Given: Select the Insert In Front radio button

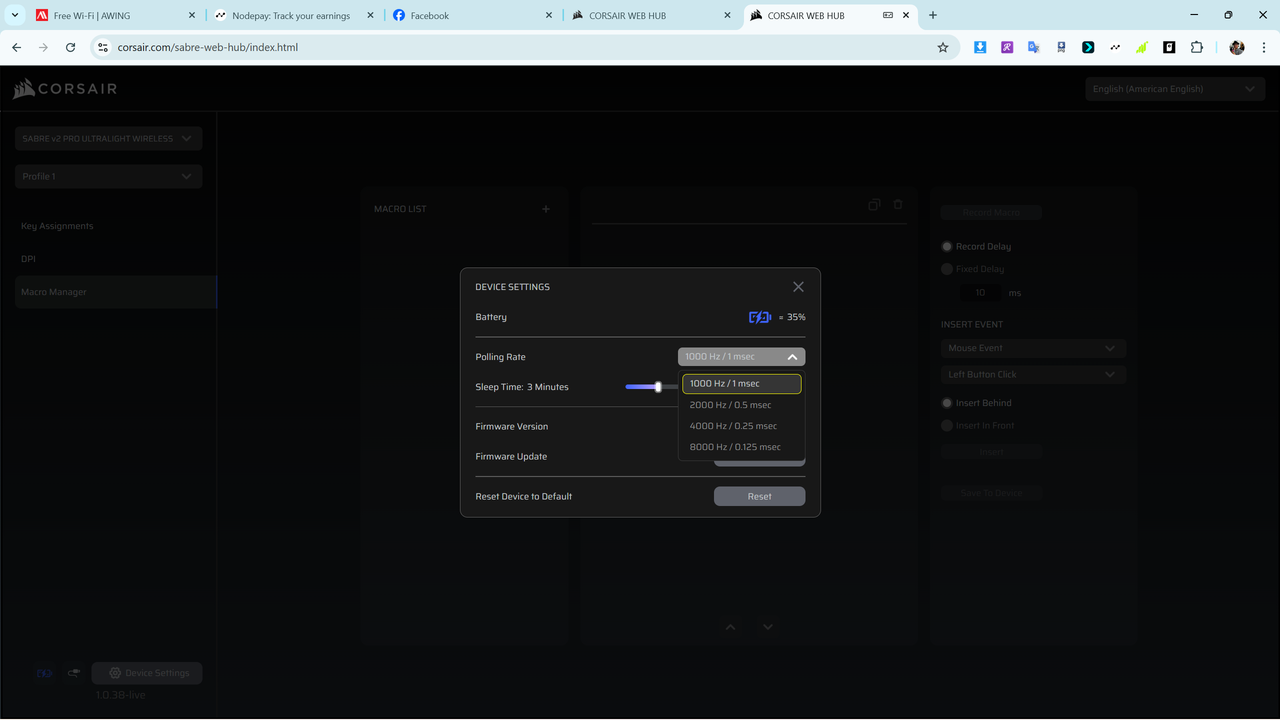Looking at the screenshot, I should (947, 426).
